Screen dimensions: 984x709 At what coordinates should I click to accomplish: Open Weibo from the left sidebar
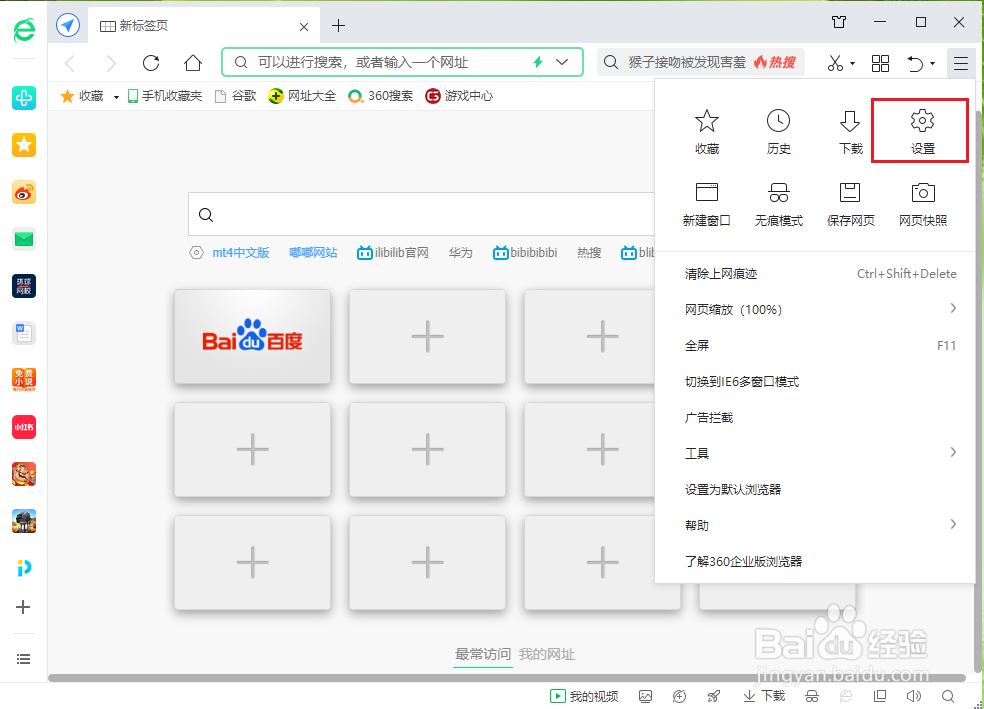click(x=23, y=192)
